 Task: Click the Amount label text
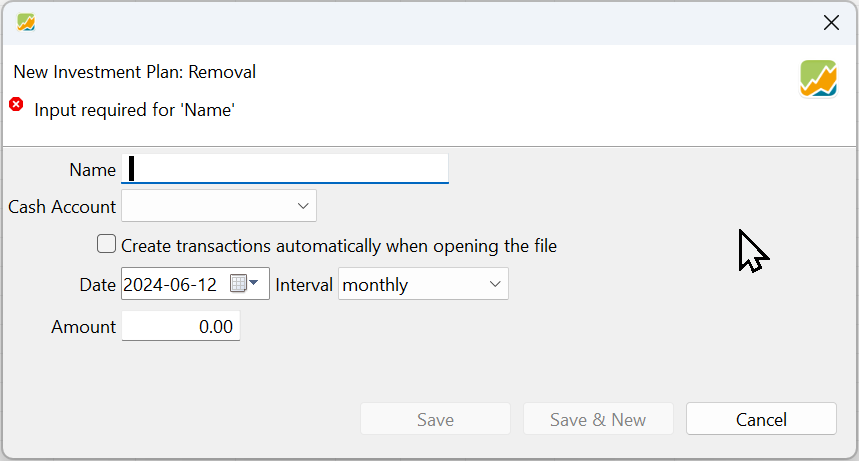(x=84, y=327)
